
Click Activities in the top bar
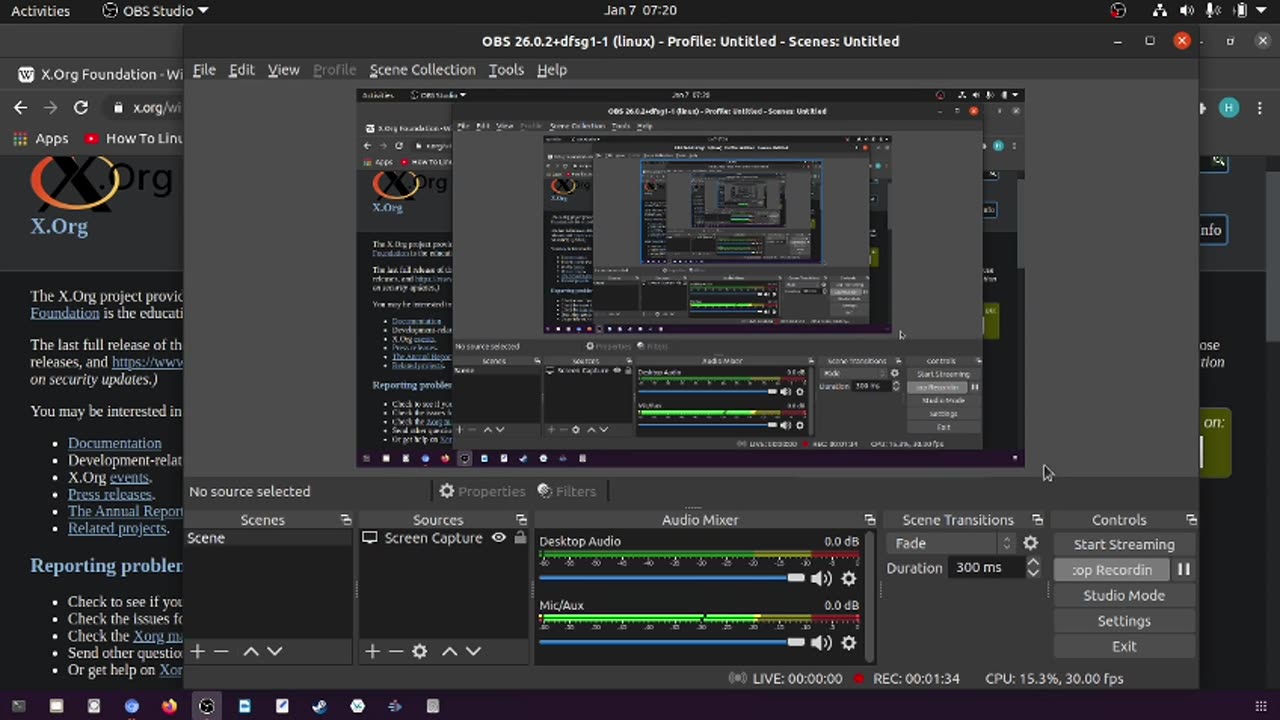click(40, 11)
